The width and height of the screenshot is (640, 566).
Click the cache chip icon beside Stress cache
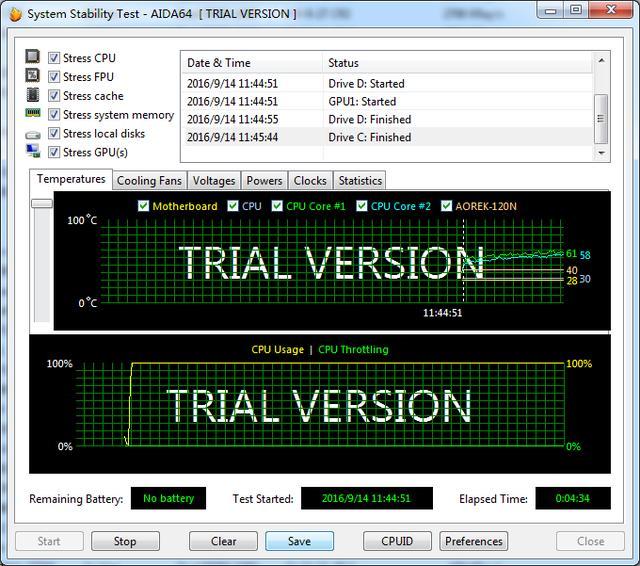pyautogui.click(x=33, y=96)
